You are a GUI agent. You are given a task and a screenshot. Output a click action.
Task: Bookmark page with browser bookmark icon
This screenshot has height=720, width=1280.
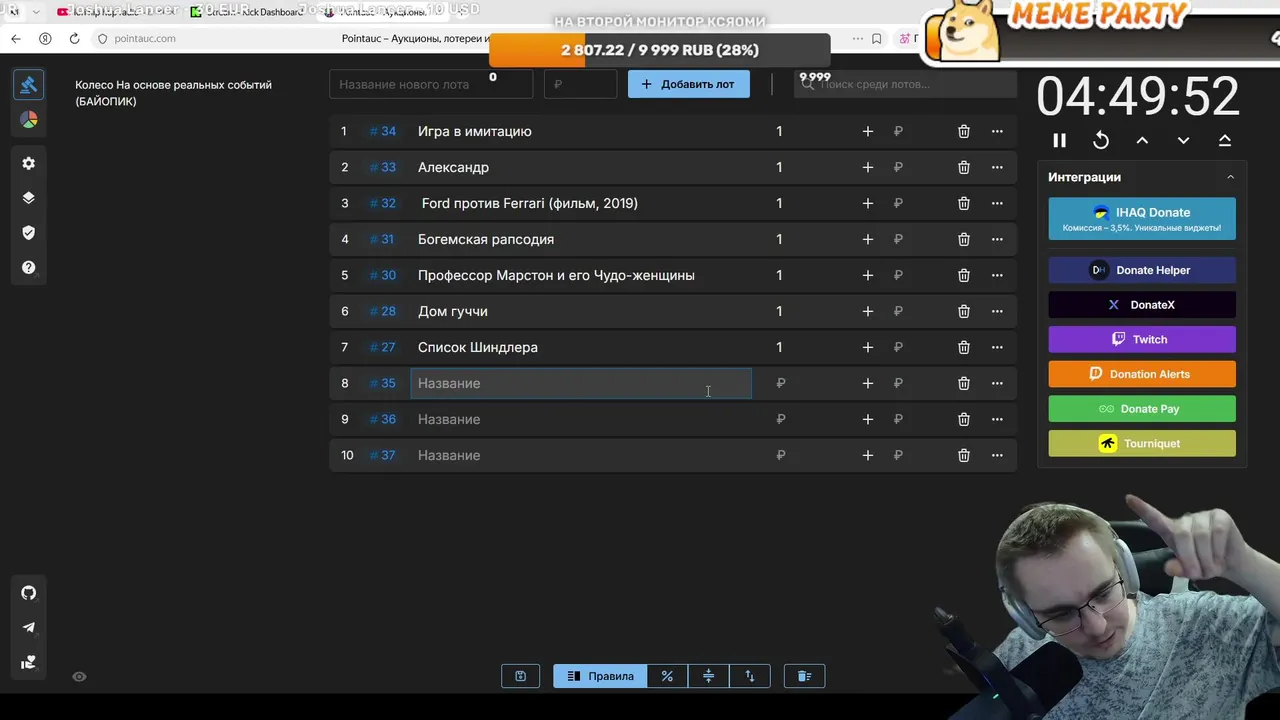877,38
